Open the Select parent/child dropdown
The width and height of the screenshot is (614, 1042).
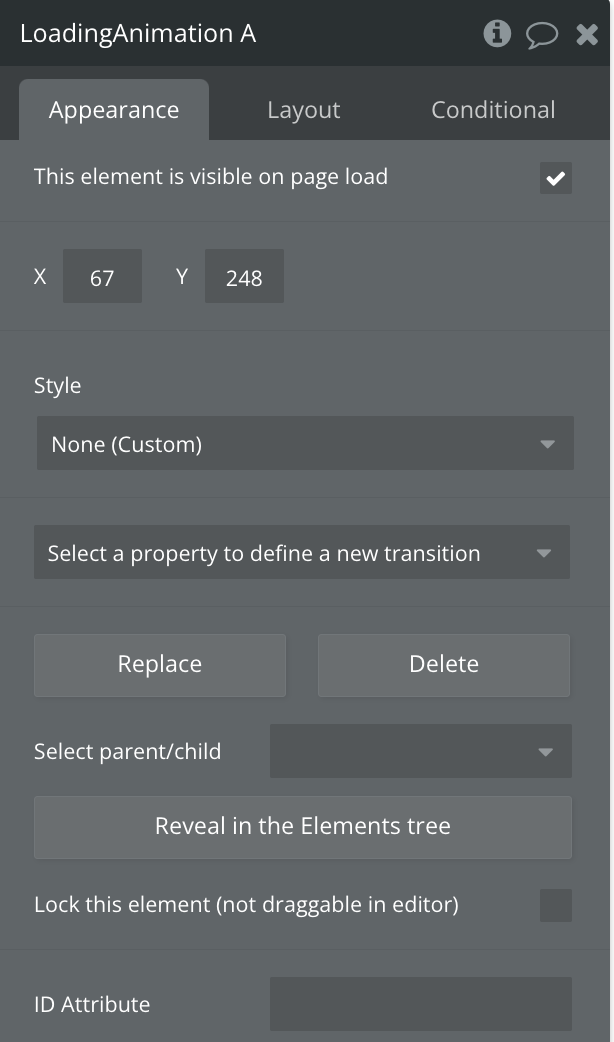click(420, 752)
